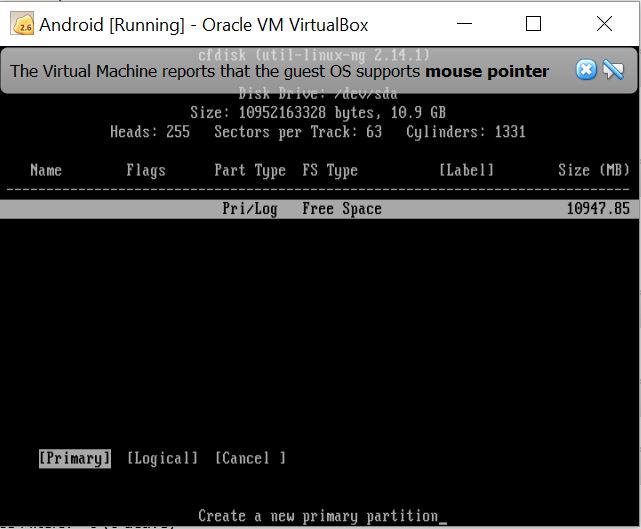The height and width of the screenshot is (529, 641).
Task: Click the 10947.85 size value
Action: click(598, 209)
